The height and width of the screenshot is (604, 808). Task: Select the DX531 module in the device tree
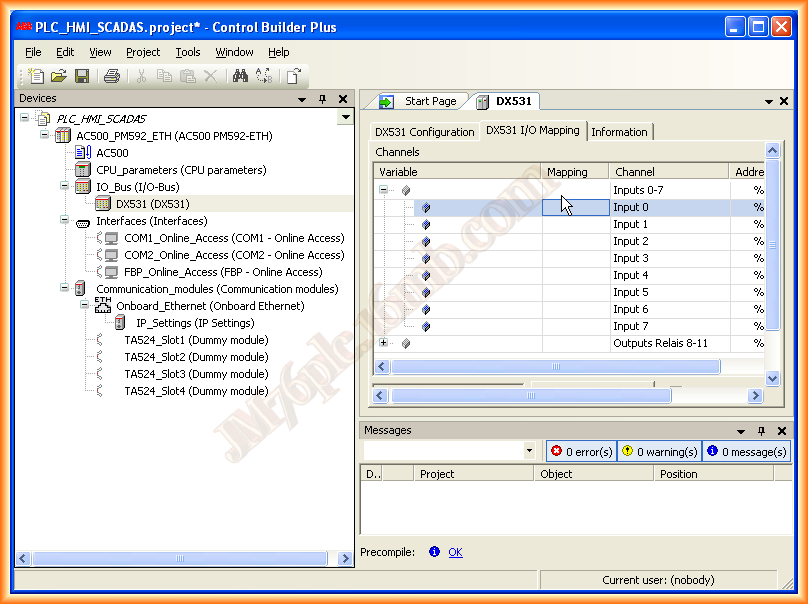tap(152, 204)
